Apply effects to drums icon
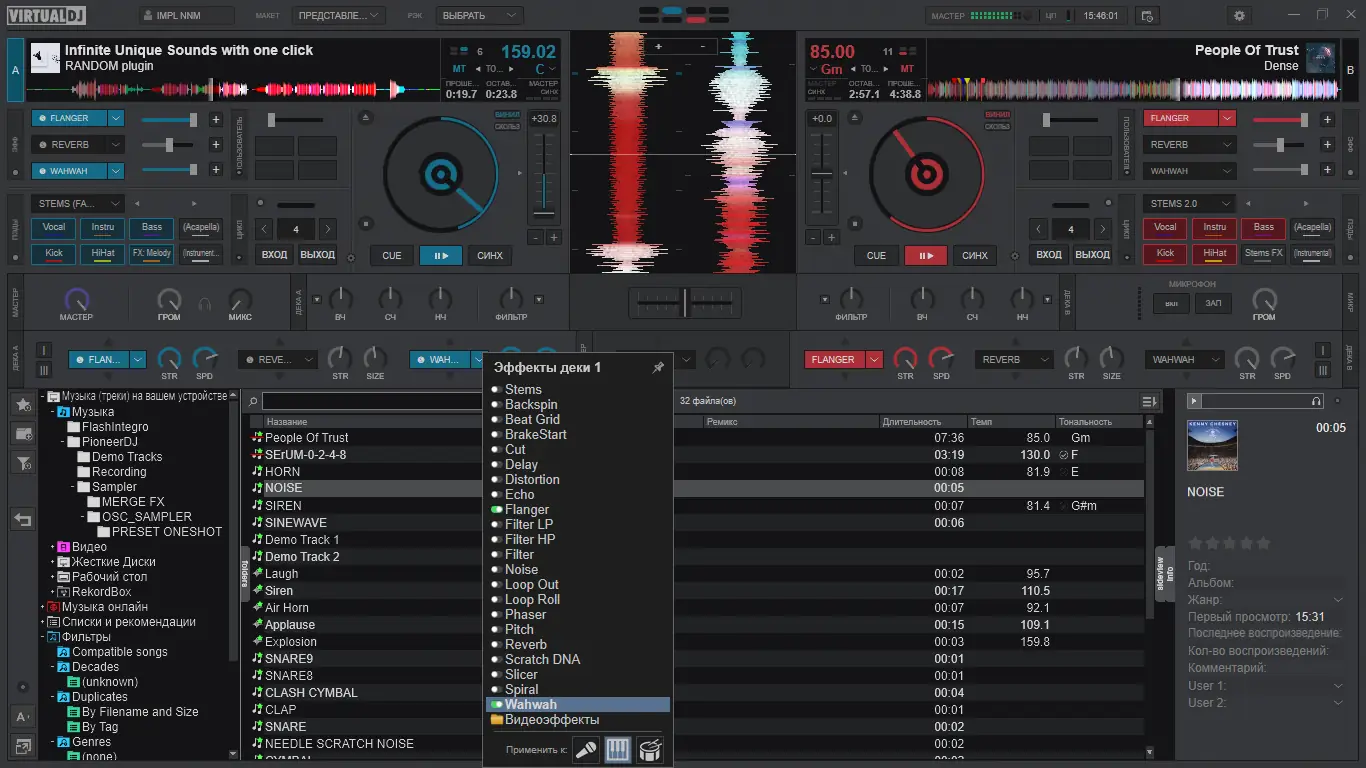This screenshot has height=768, width=1366. click(650, 749)
